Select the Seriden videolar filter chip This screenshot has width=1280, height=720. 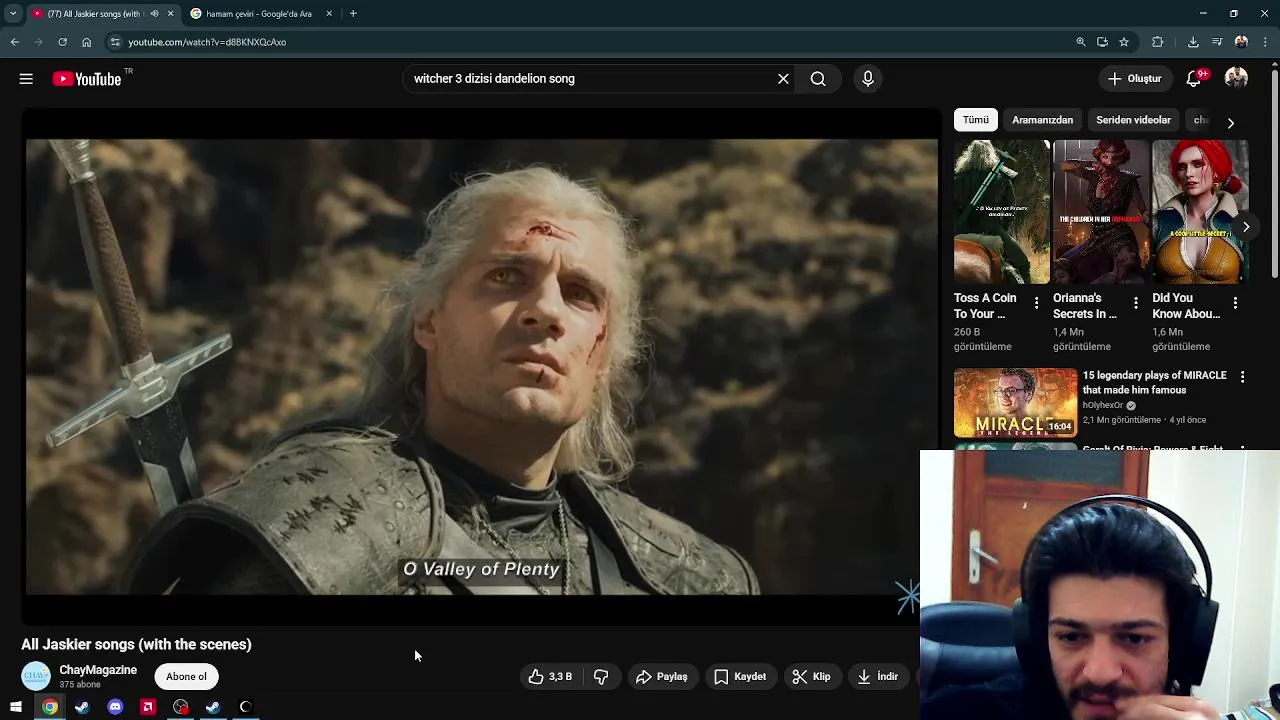[x=1133, y=120]
